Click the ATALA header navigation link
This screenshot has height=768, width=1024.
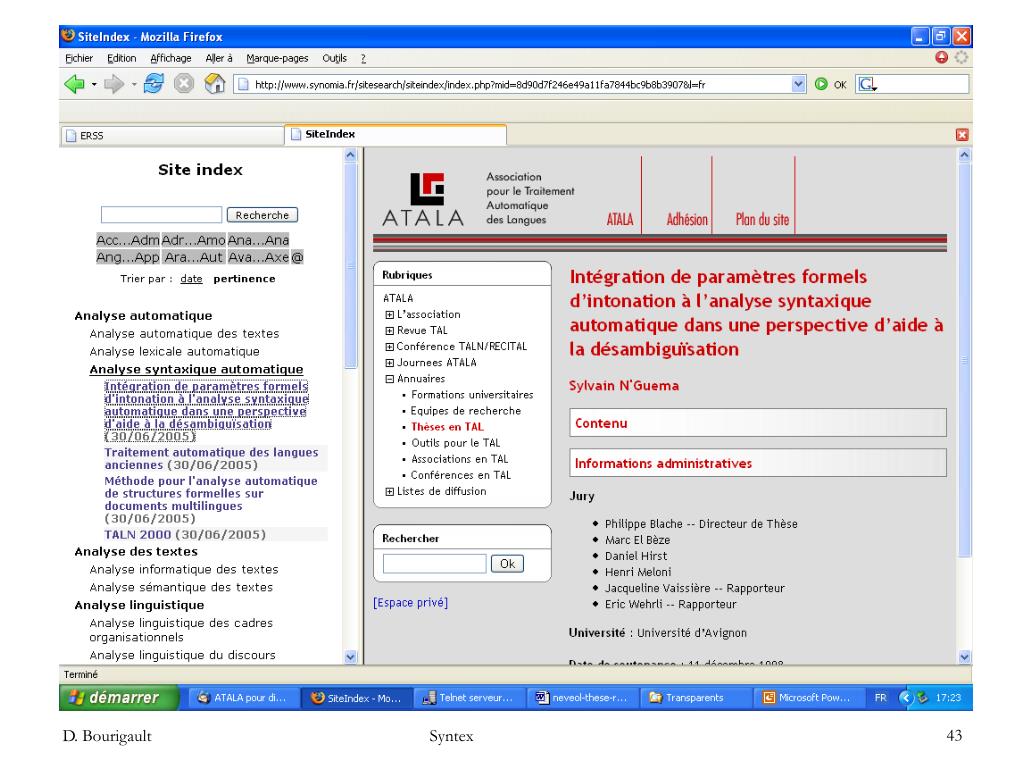coord(620,219)
